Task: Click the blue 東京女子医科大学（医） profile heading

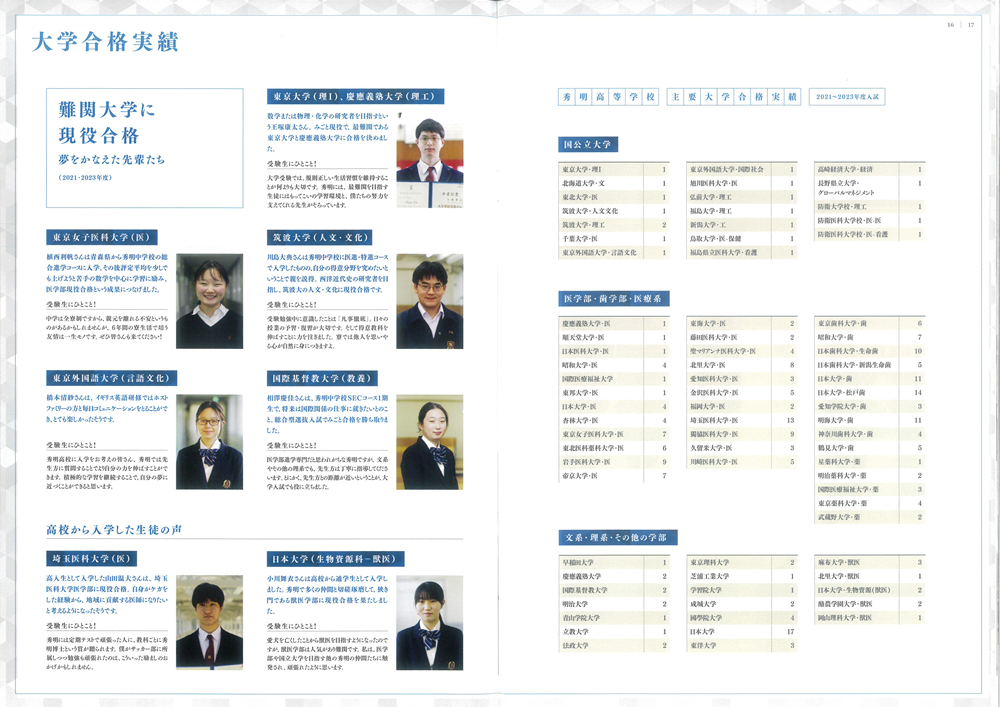Action: click(101, 237)
